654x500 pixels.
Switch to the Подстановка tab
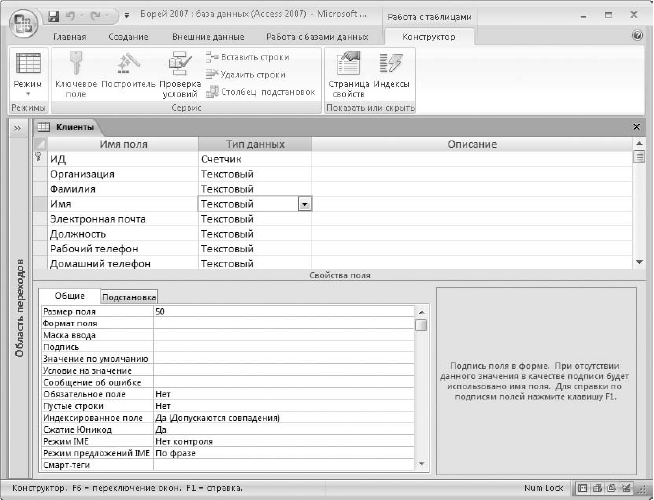pos(129,297)
